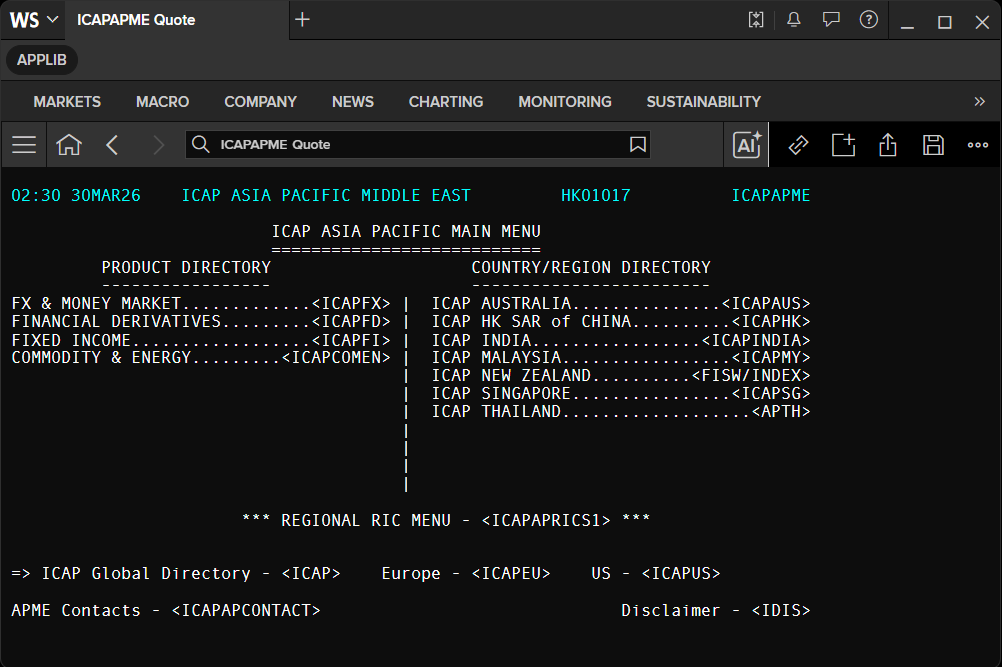Viewport: 1002px width, 667px height.
Task: Open the chat messages icon
Action: (831, 20)
